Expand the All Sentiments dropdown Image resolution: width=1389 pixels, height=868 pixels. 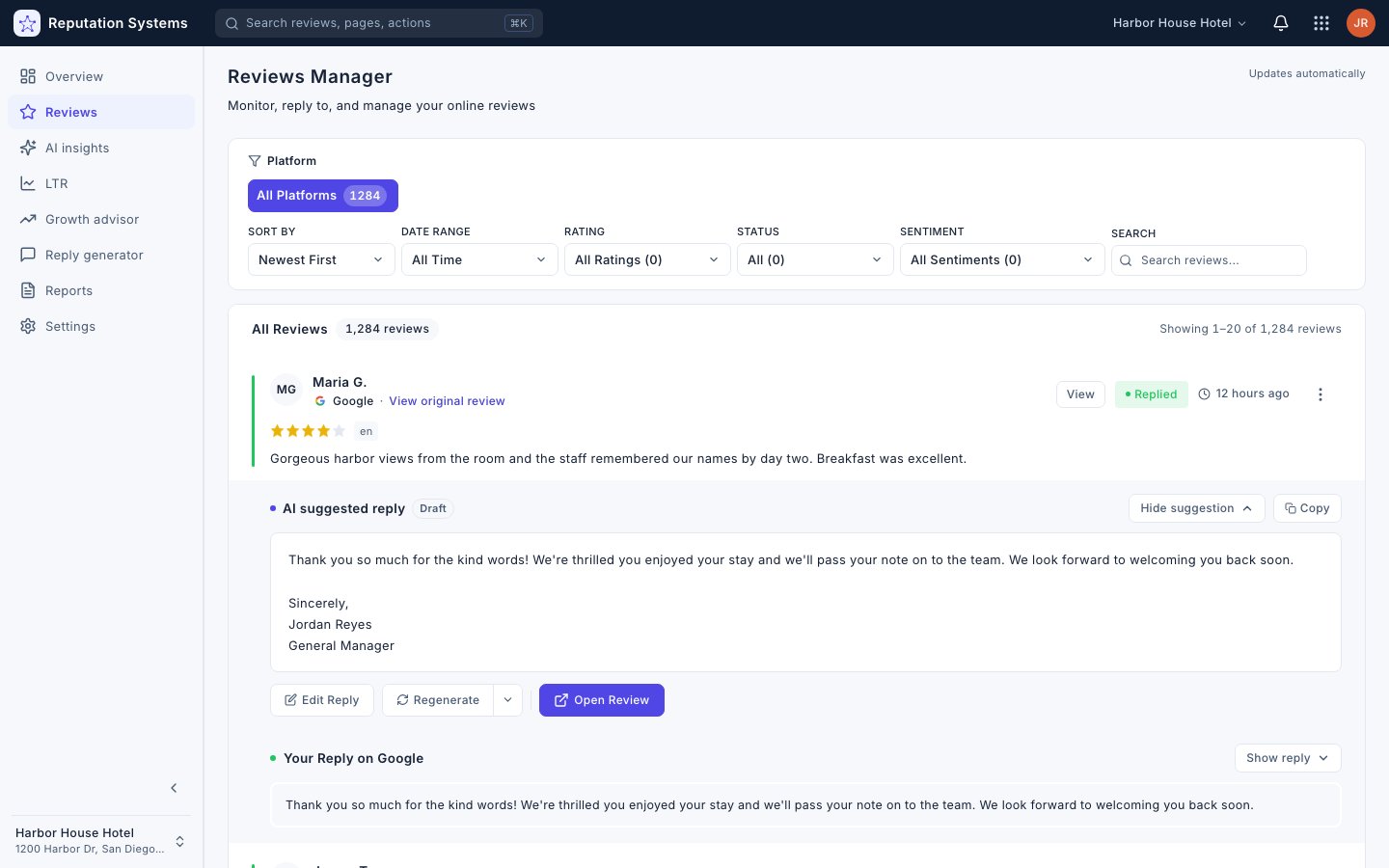[1002, 259]
